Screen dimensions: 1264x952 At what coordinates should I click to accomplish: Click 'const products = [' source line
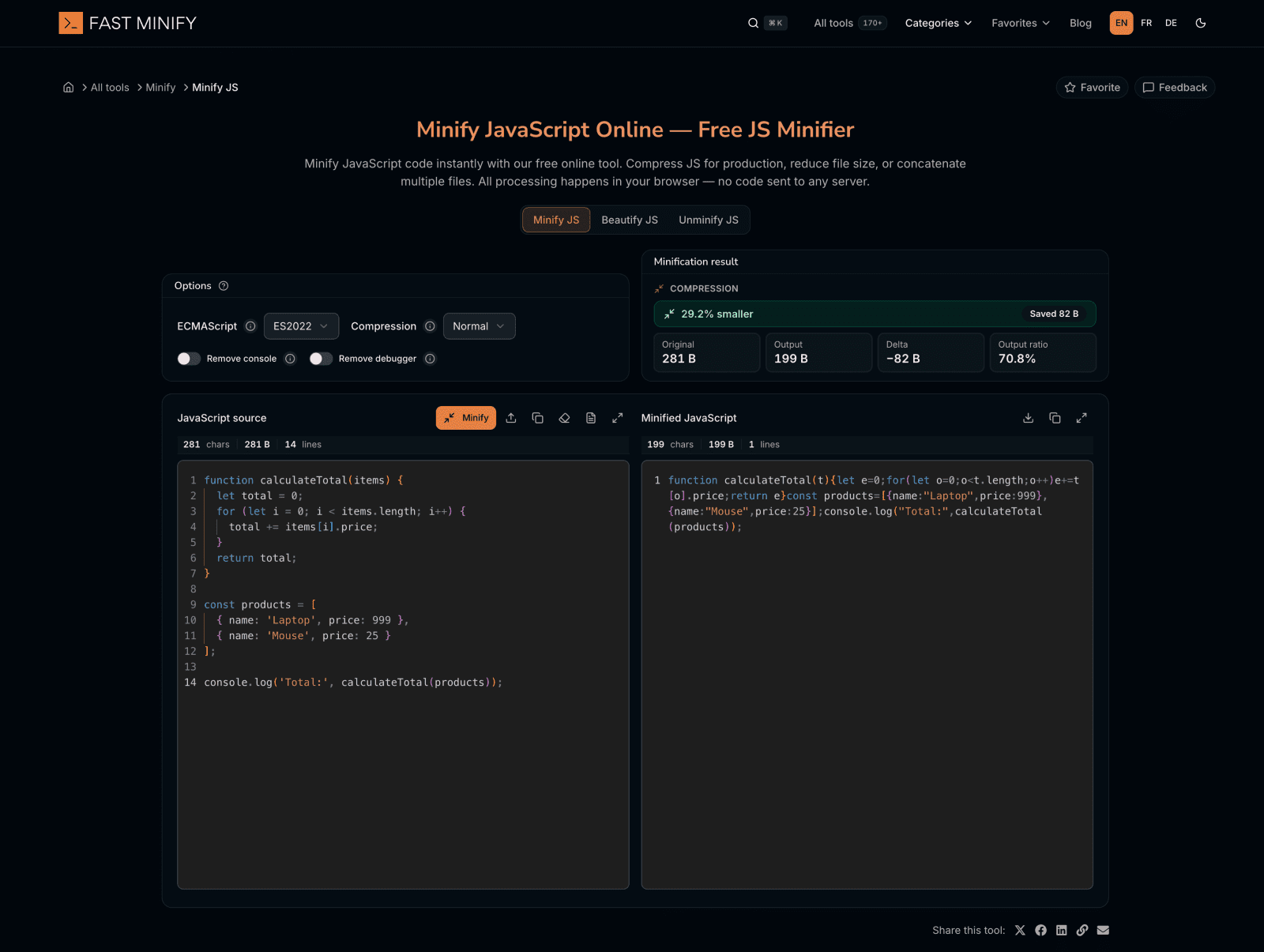click(x=260, y=605)
